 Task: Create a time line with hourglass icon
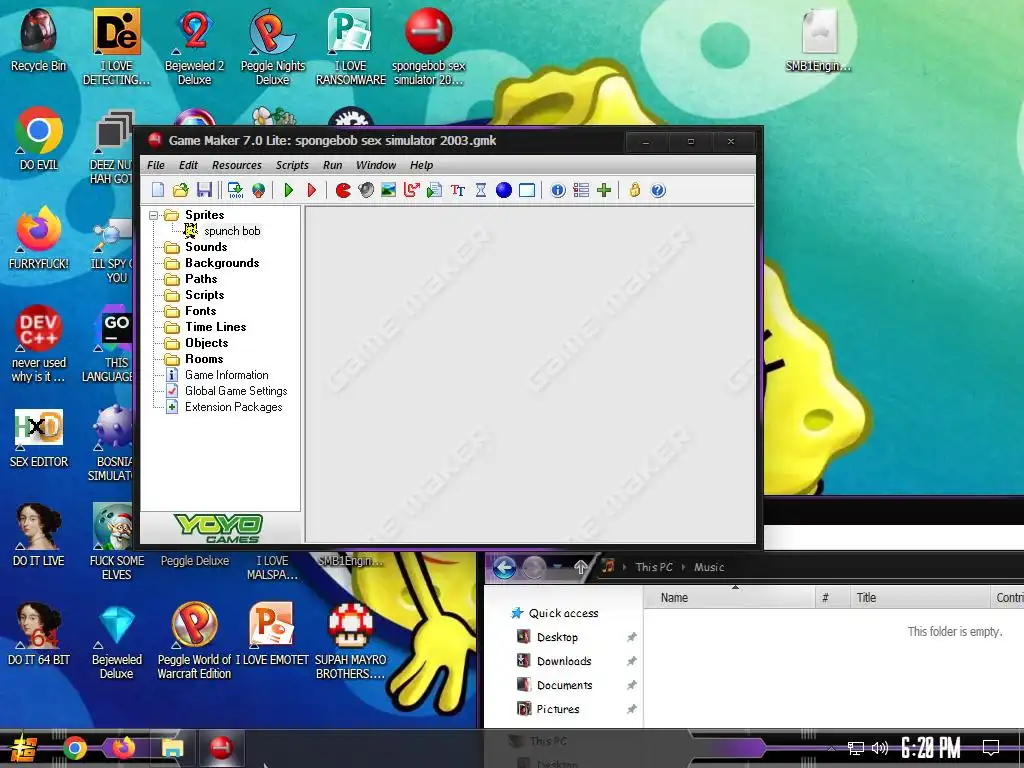pos(481,190)
